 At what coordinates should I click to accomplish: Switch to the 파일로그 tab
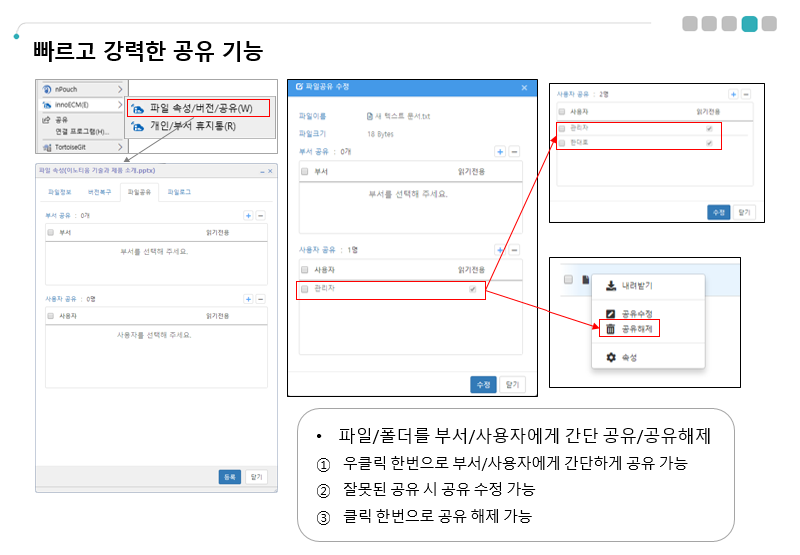[x=180, y=190]
